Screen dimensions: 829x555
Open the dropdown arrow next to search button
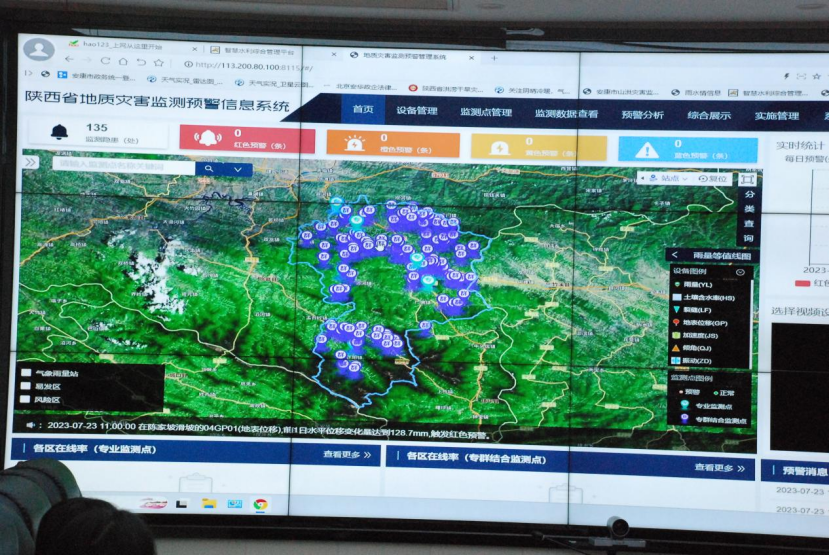pyautogui.click(x=237, y=170)
